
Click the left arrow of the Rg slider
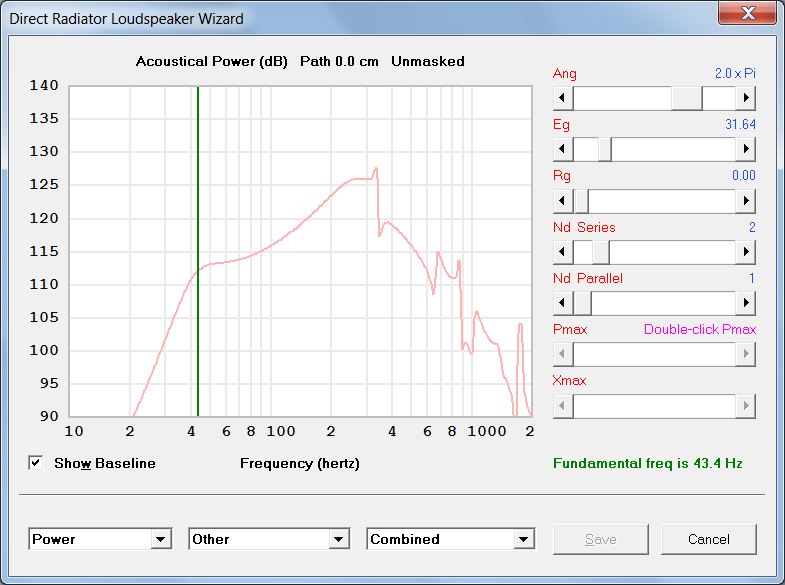click(563, 201)
